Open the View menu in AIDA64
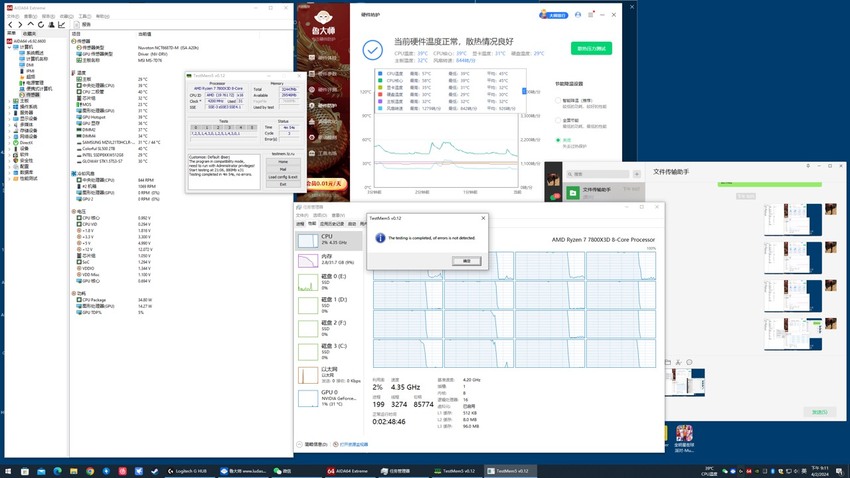Image resolution: width=850 pixels, height=478 pixels. [x=30, y=16]
